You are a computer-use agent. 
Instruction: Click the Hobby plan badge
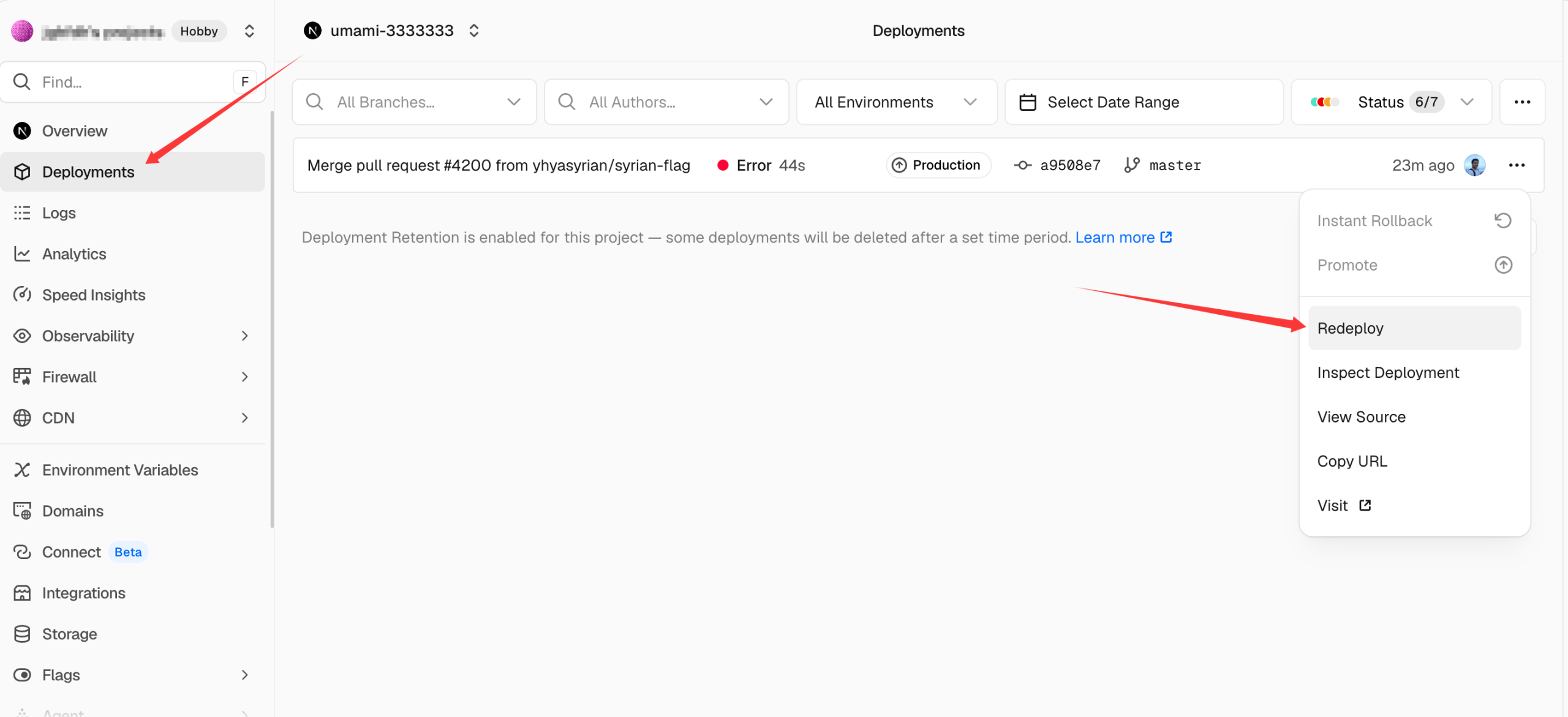(x=199, y=31)
